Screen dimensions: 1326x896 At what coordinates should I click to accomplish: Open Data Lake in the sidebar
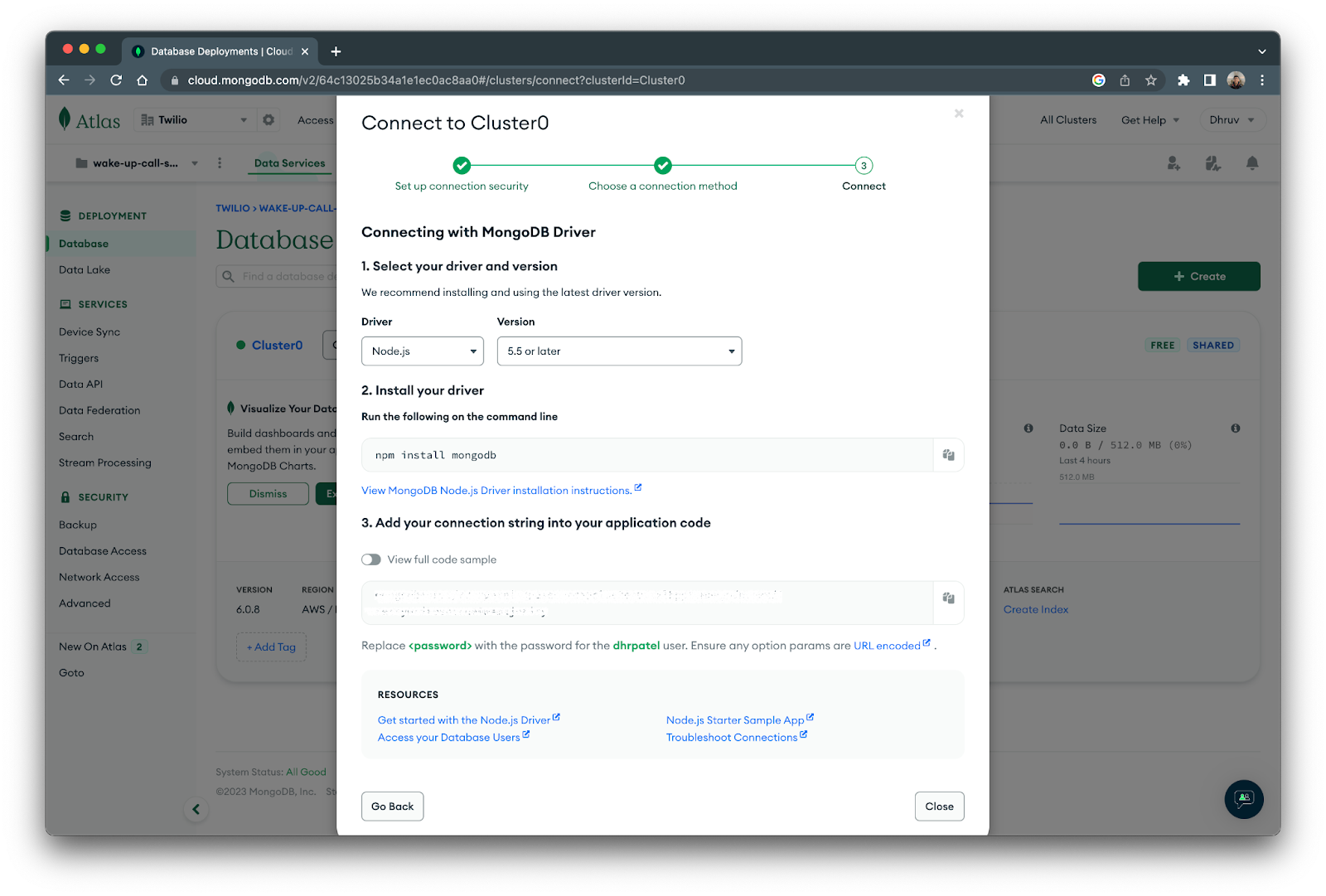point(85,270)
